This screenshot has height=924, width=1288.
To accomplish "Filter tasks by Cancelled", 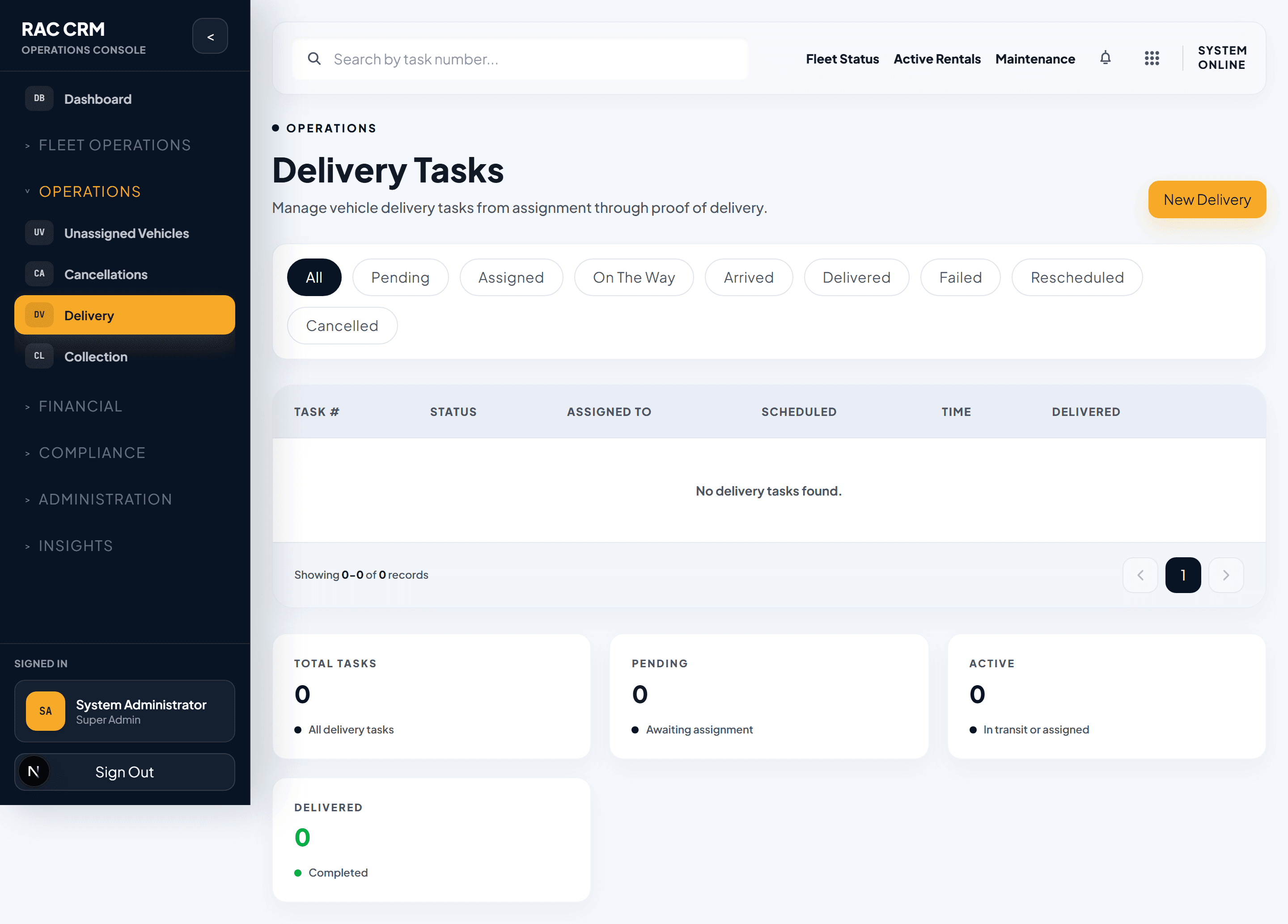I will click(342, 326).
